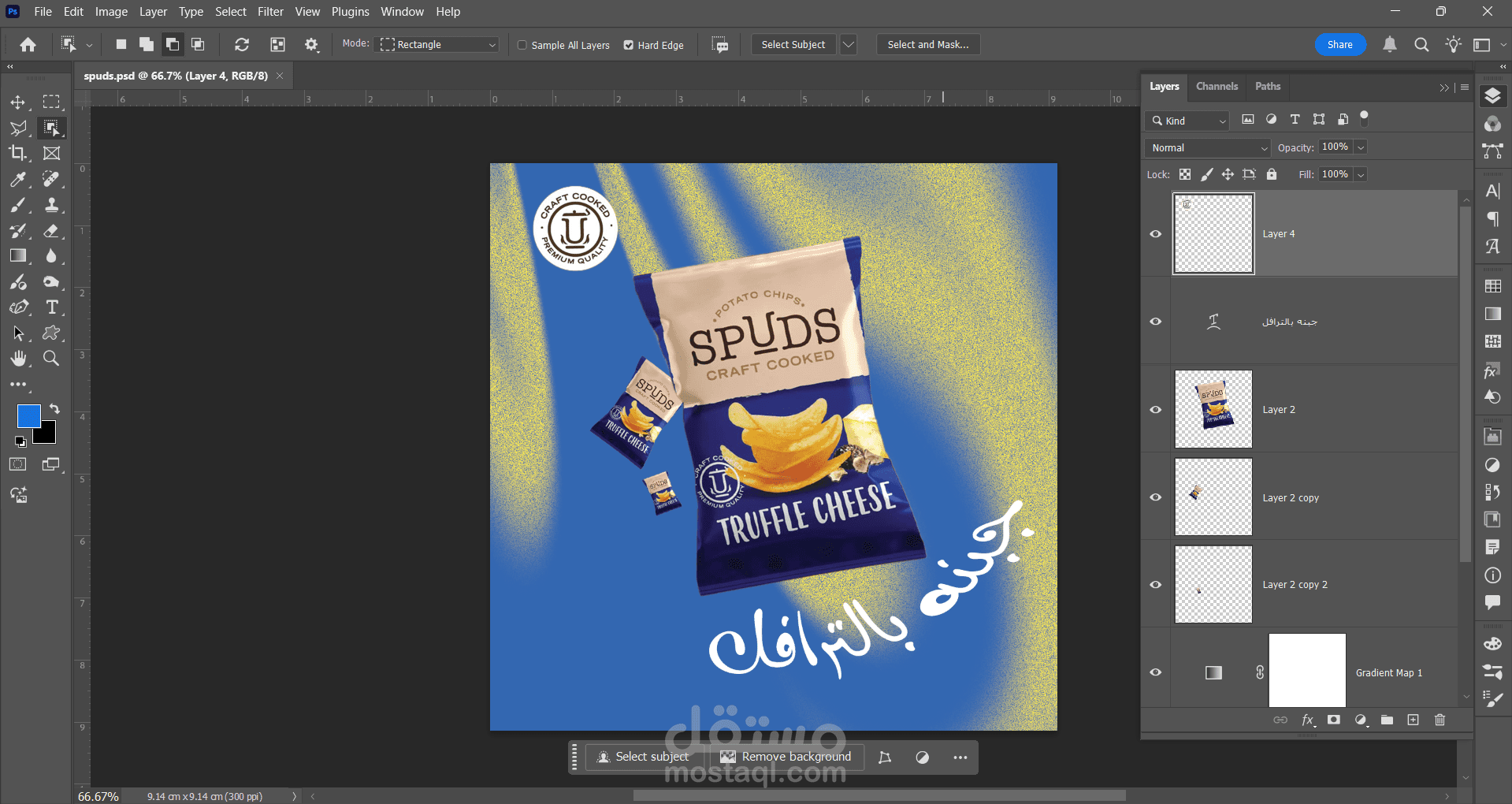1512x804 pixels.
Task: Expand the Fill slider dropdown arrow
Action: 1361,174
